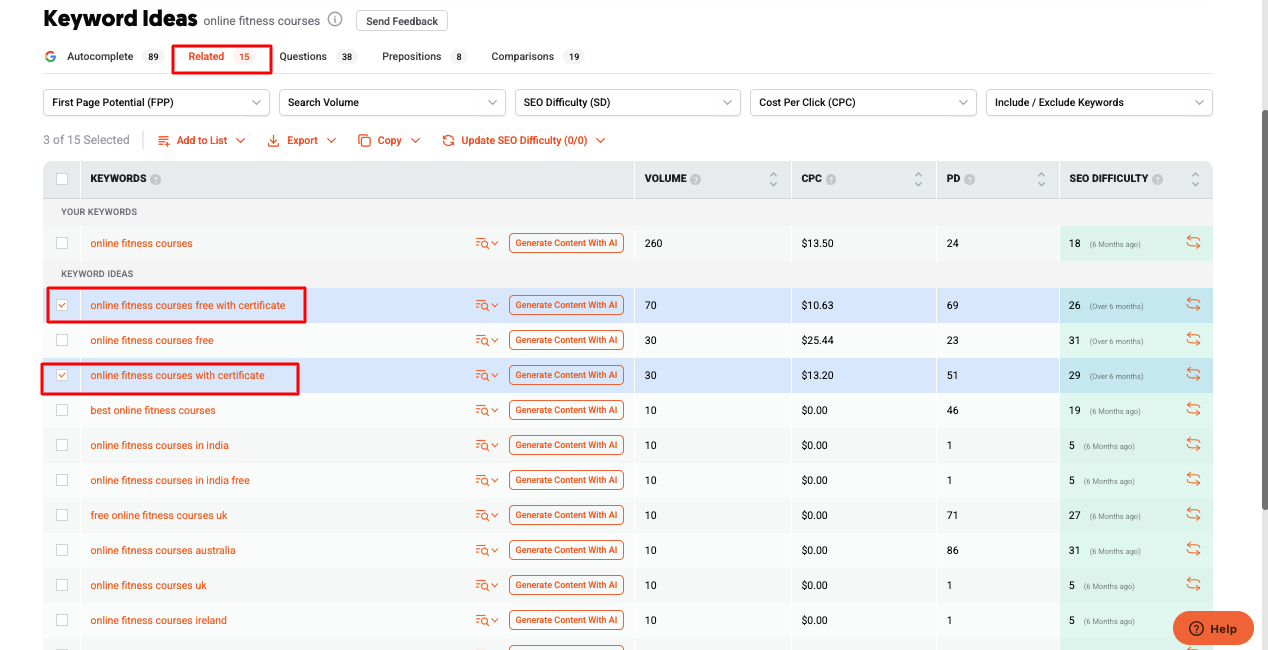This screenshot has height=650, width=1268.
Task: Uncheck online fitness courses free with certificate
Action: [x=62, y=305]
